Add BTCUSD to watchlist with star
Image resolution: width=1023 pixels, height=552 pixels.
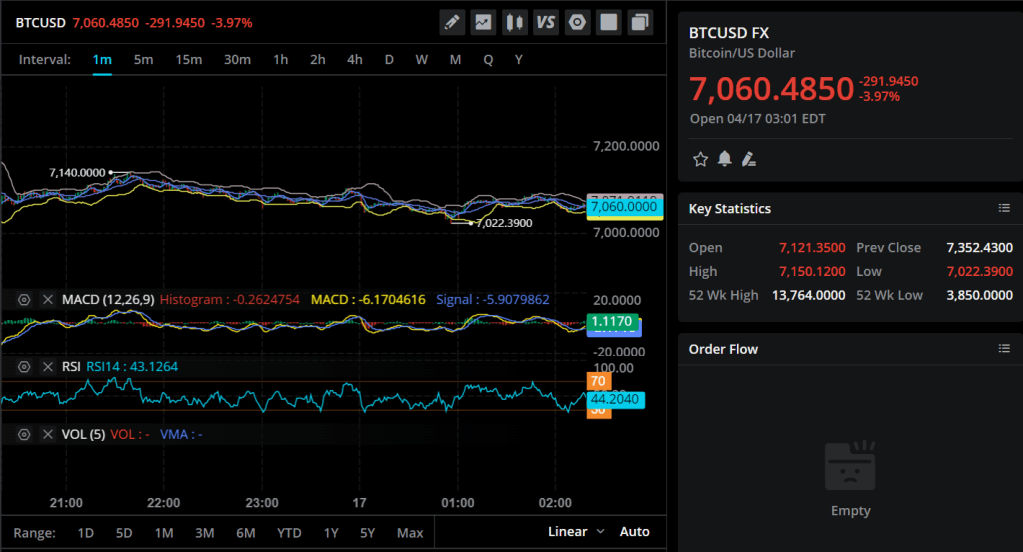[x=700, y=159]
